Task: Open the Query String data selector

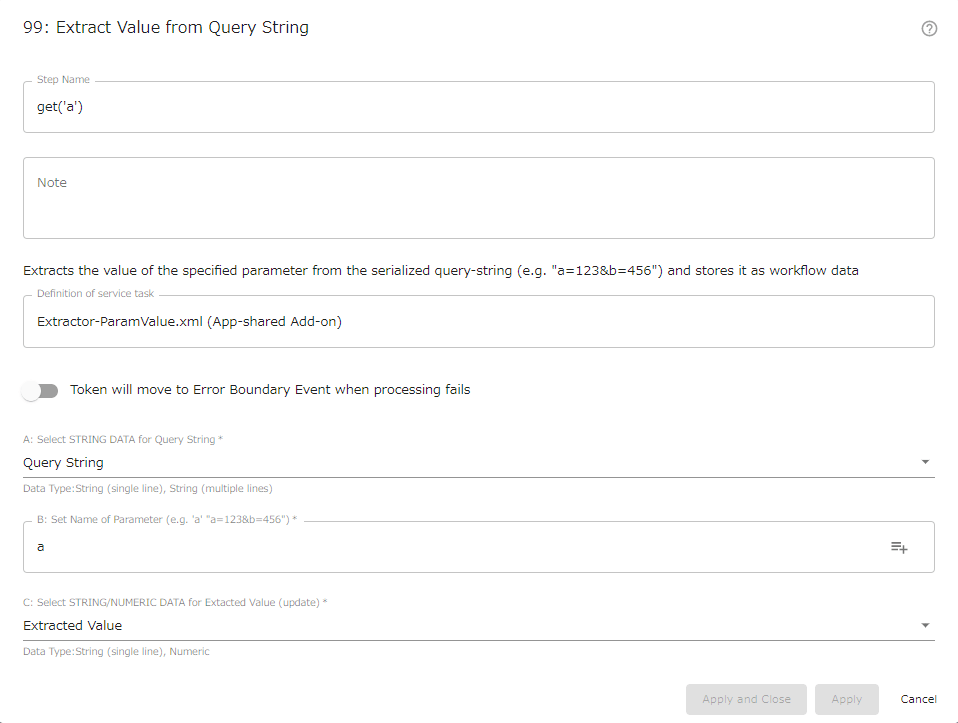Action: [478, 463]
